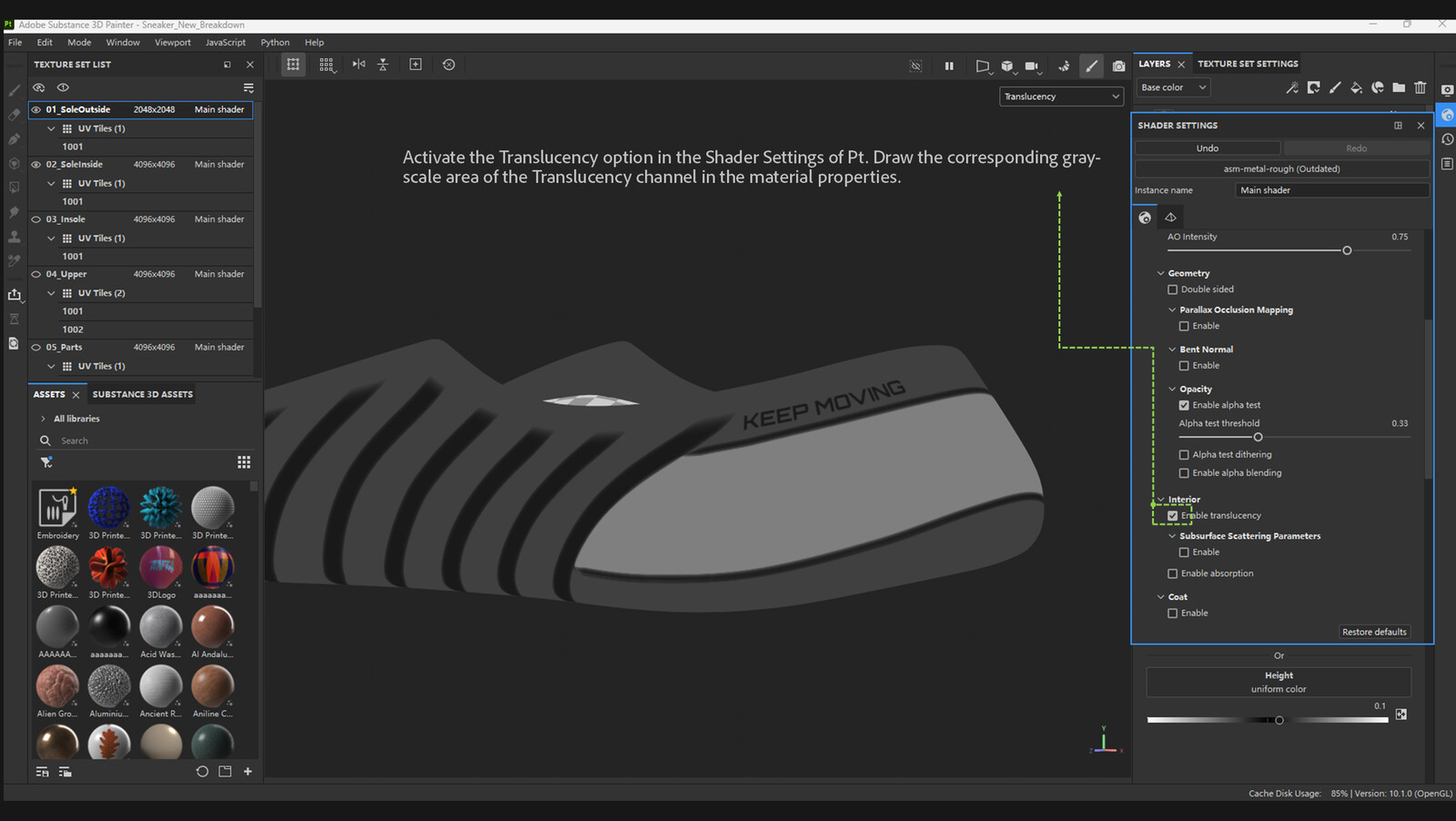
Task: Uncheck Enable translucency
Action: tap(1173, 515)
